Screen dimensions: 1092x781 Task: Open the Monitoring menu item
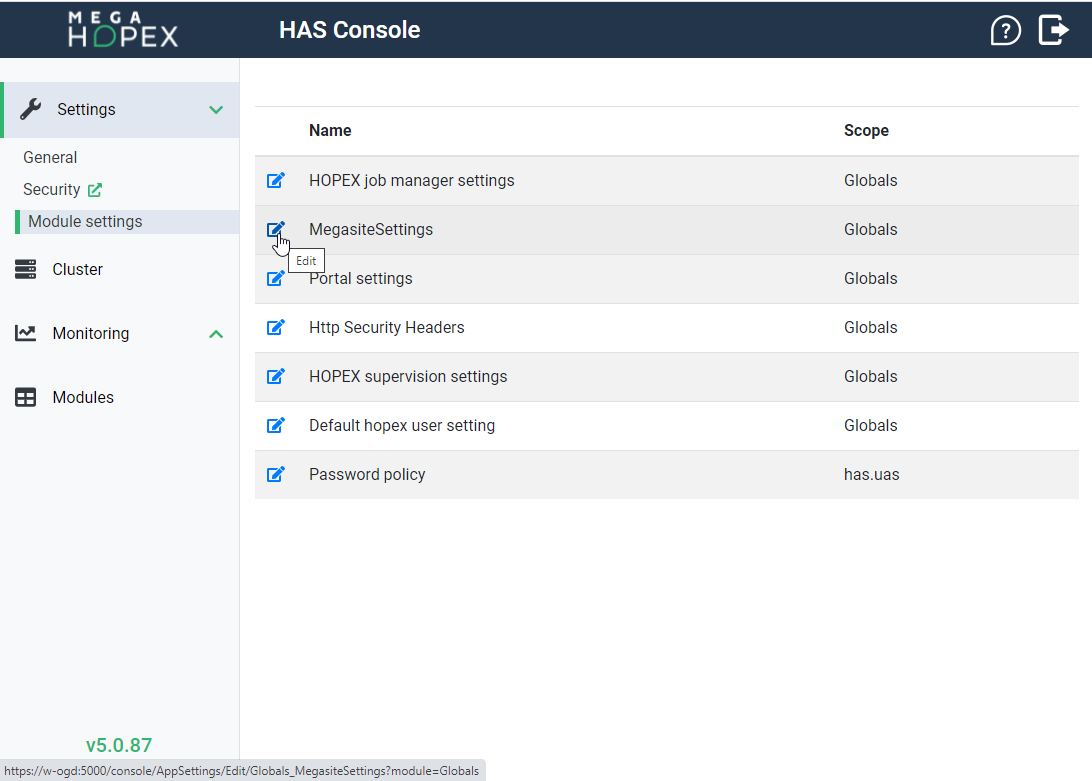click(x=90, y=334)
